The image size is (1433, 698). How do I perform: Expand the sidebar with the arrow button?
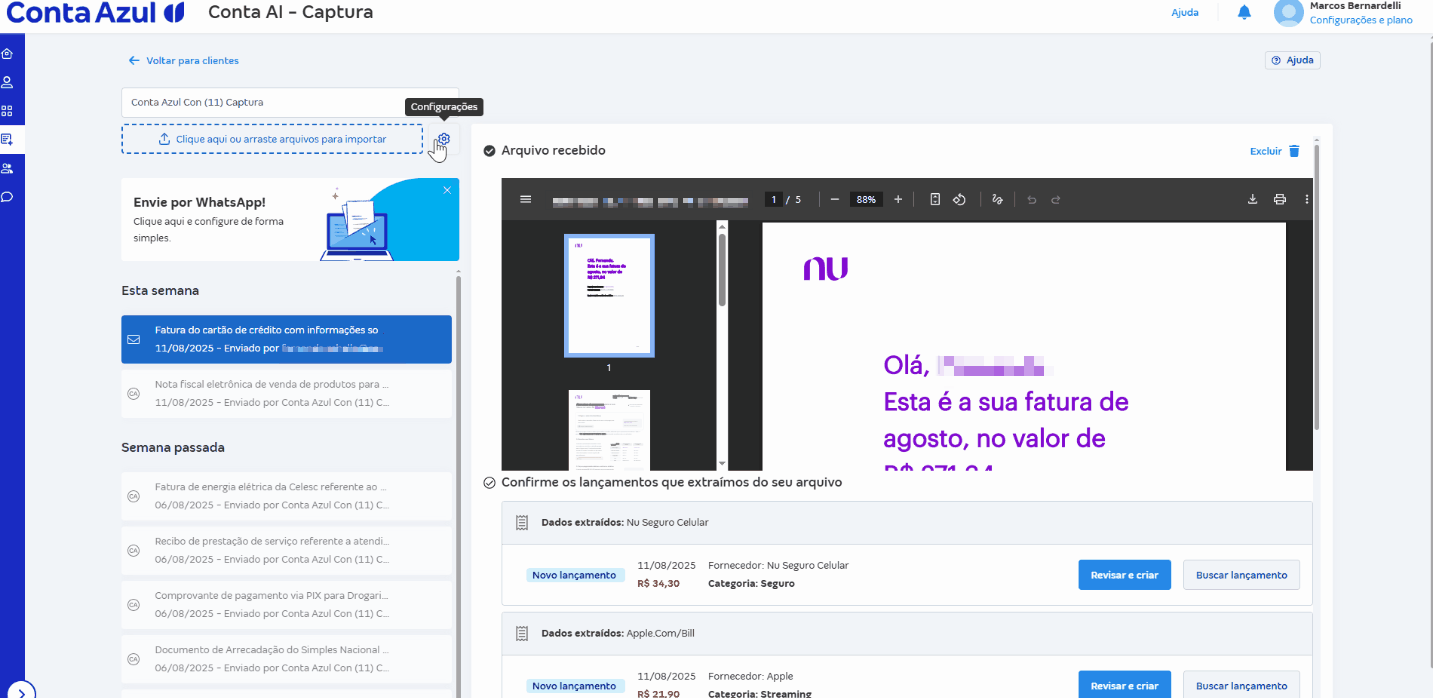click(x=22, y=691)
